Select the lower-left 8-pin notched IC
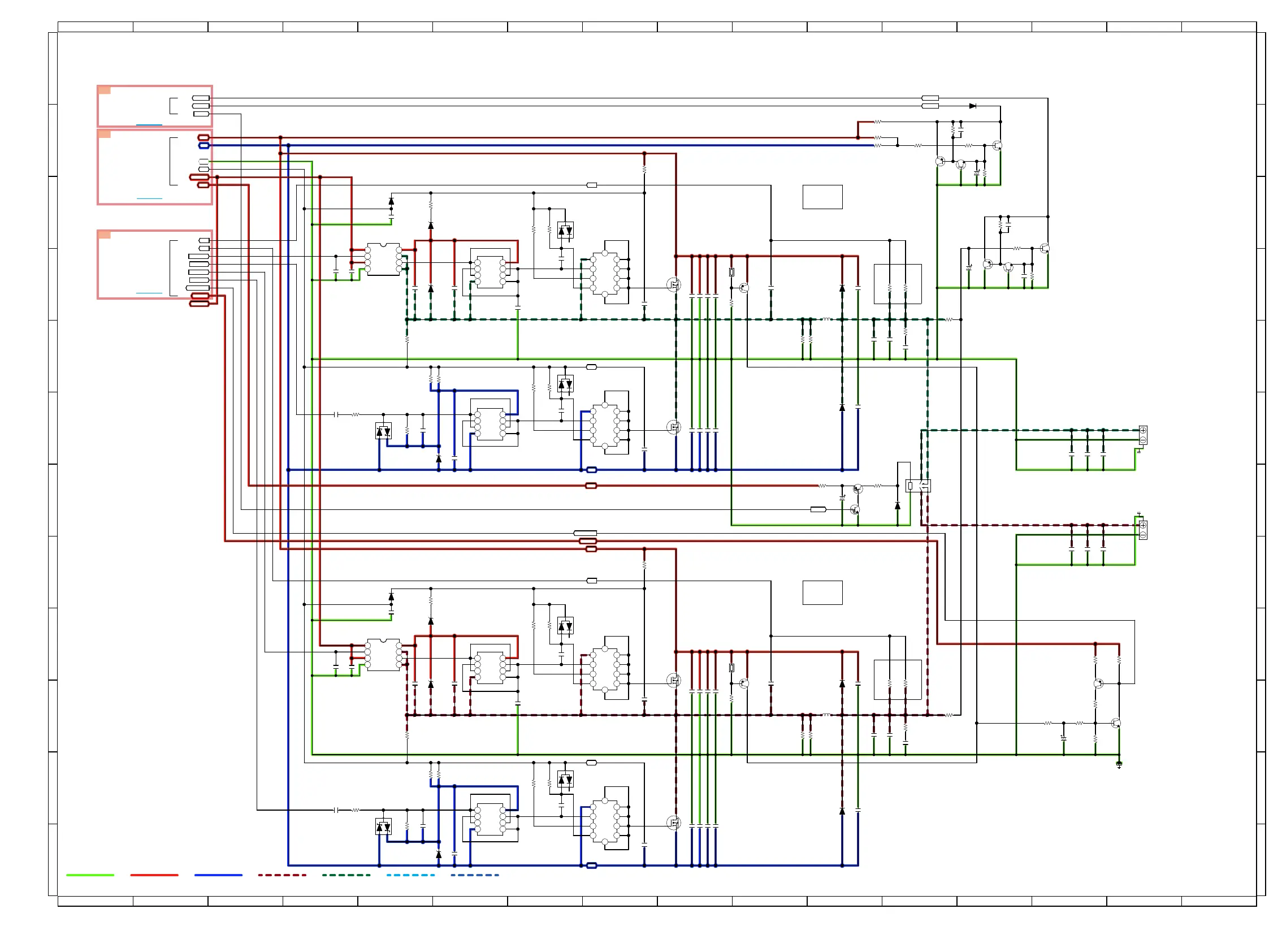This screenshot has width=1282, height=952. tap(383, 655)
